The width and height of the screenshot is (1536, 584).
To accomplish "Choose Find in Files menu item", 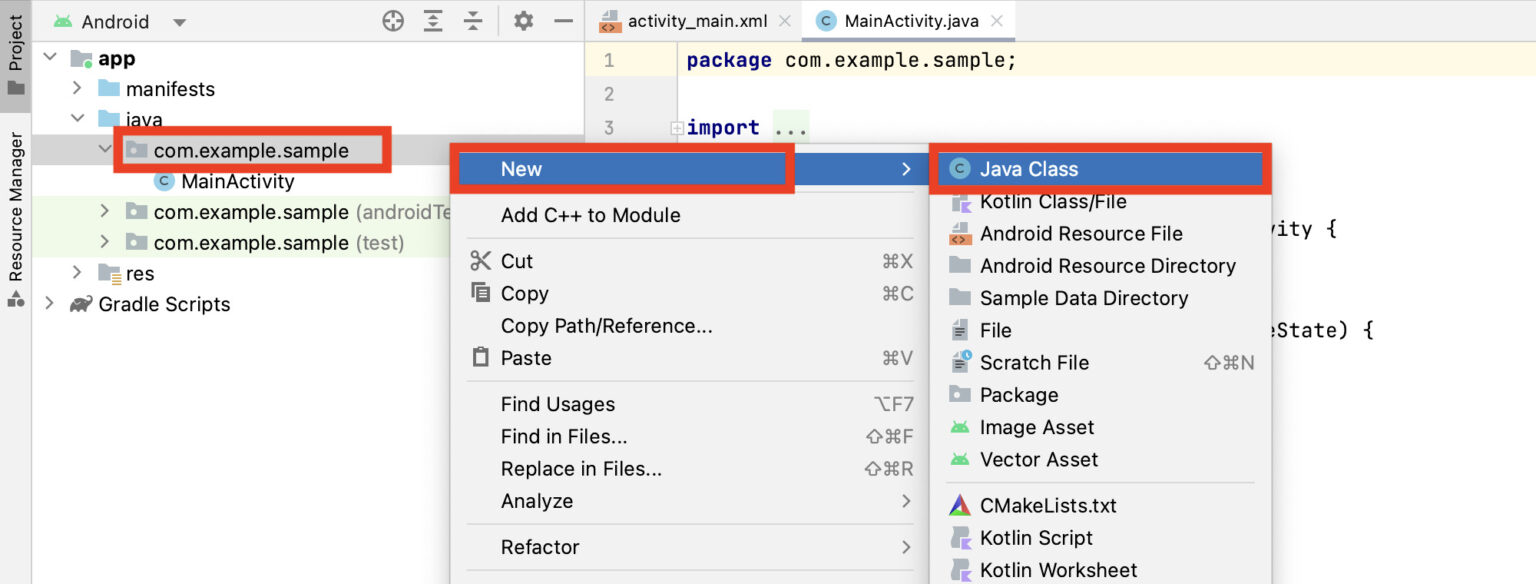I will tap(563, 436).
